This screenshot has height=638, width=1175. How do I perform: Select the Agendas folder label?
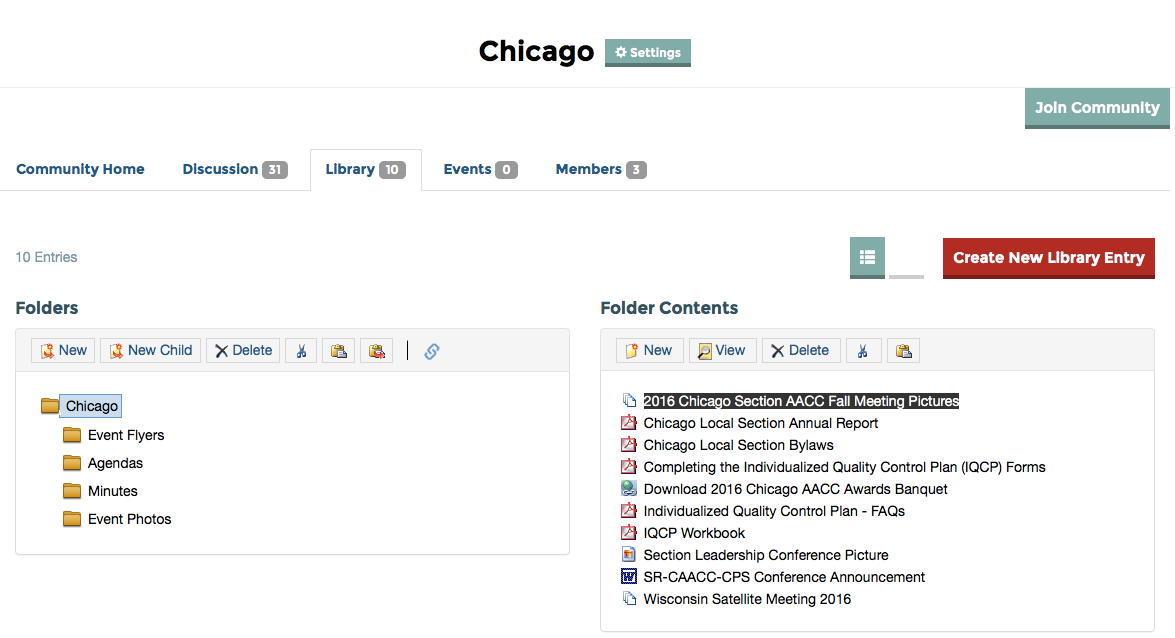pos(115,463)
